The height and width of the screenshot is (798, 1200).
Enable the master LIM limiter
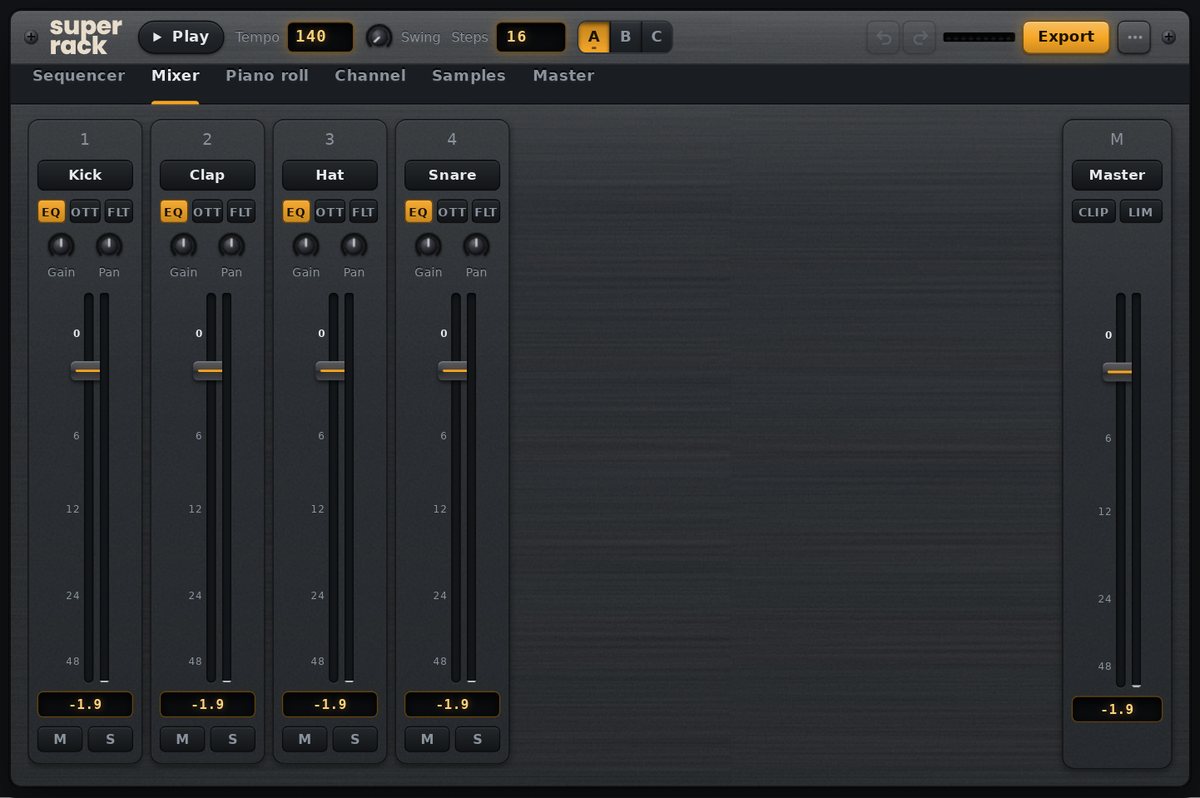coord(1141,212)
